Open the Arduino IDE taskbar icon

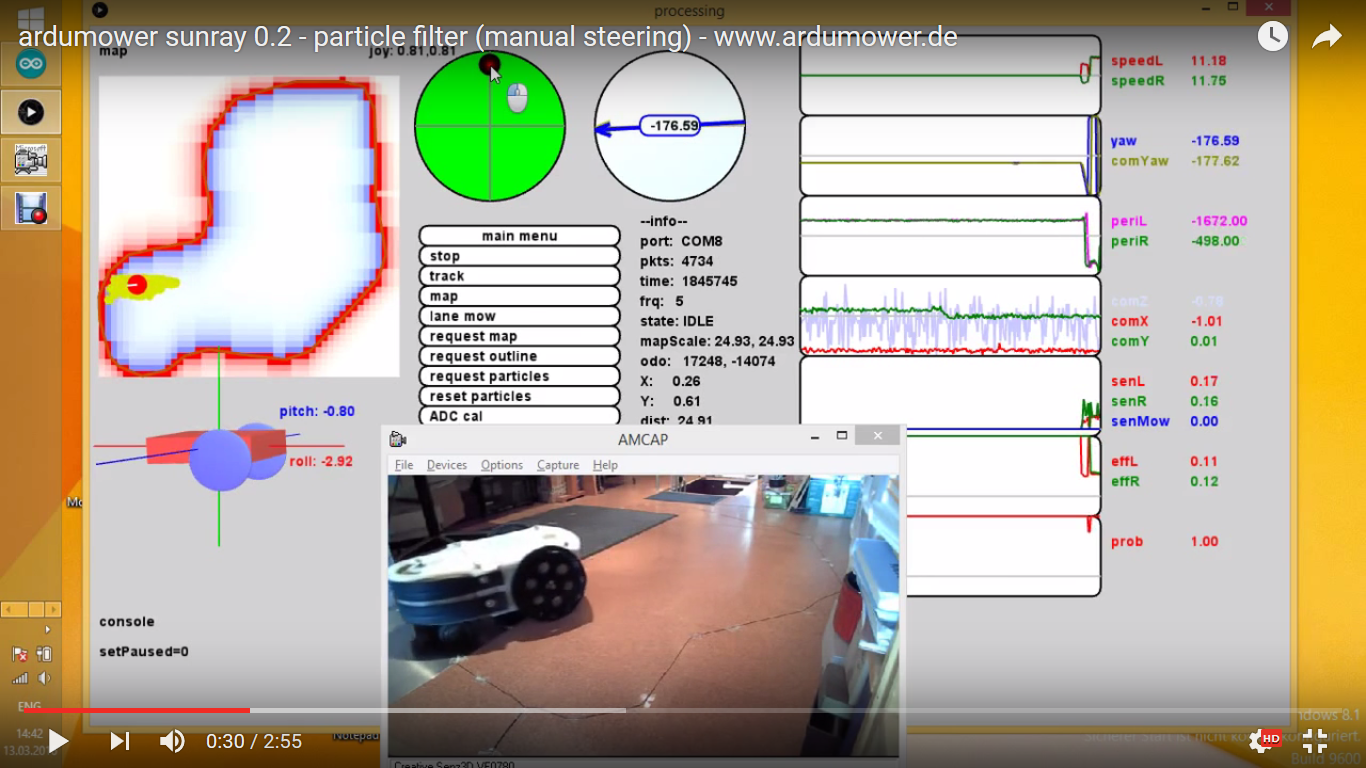pos(31,64)
